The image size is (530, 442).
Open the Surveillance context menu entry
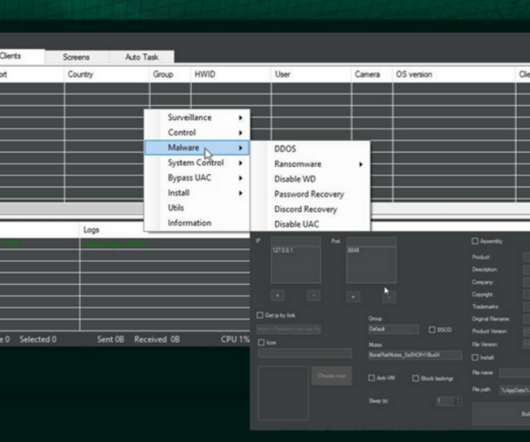[x=197, y=117]
